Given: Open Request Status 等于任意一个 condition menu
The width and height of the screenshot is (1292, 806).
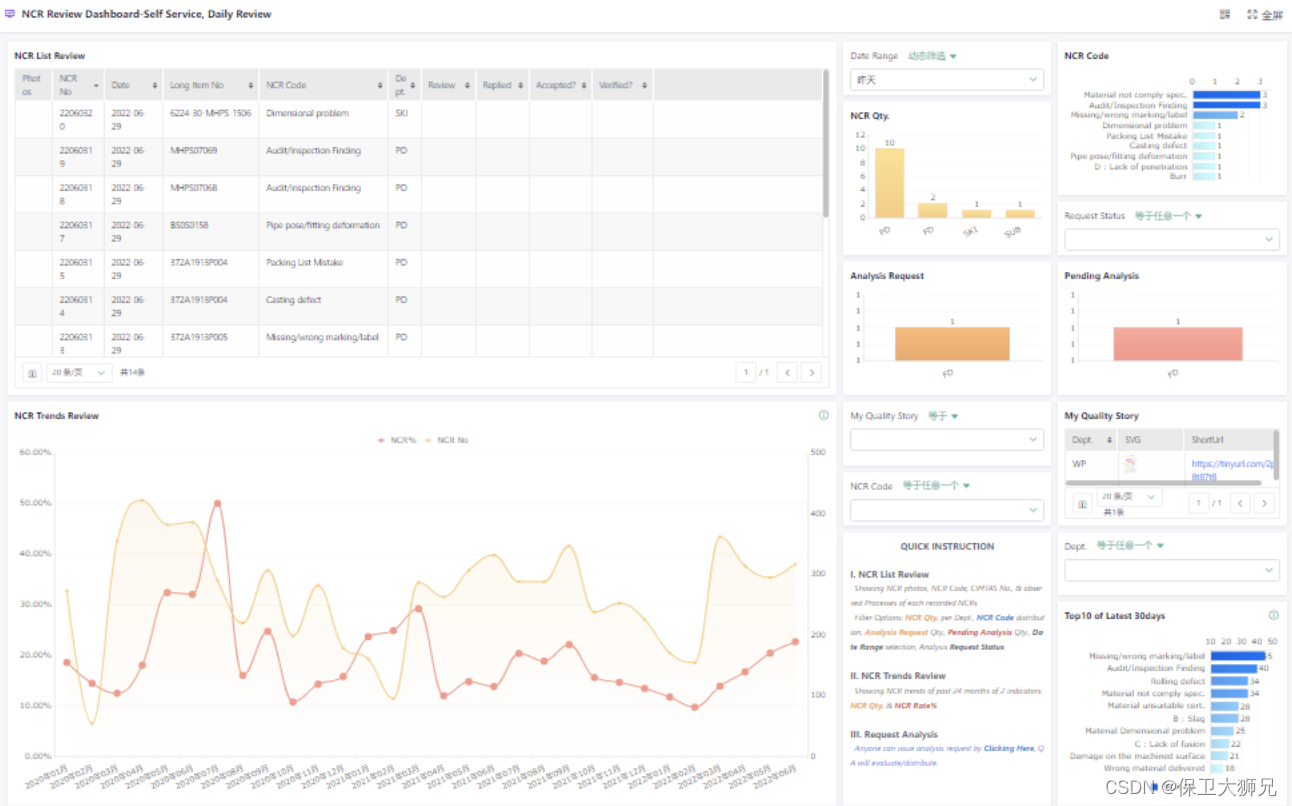Looking at the screenshot, I should point(1168,215).
